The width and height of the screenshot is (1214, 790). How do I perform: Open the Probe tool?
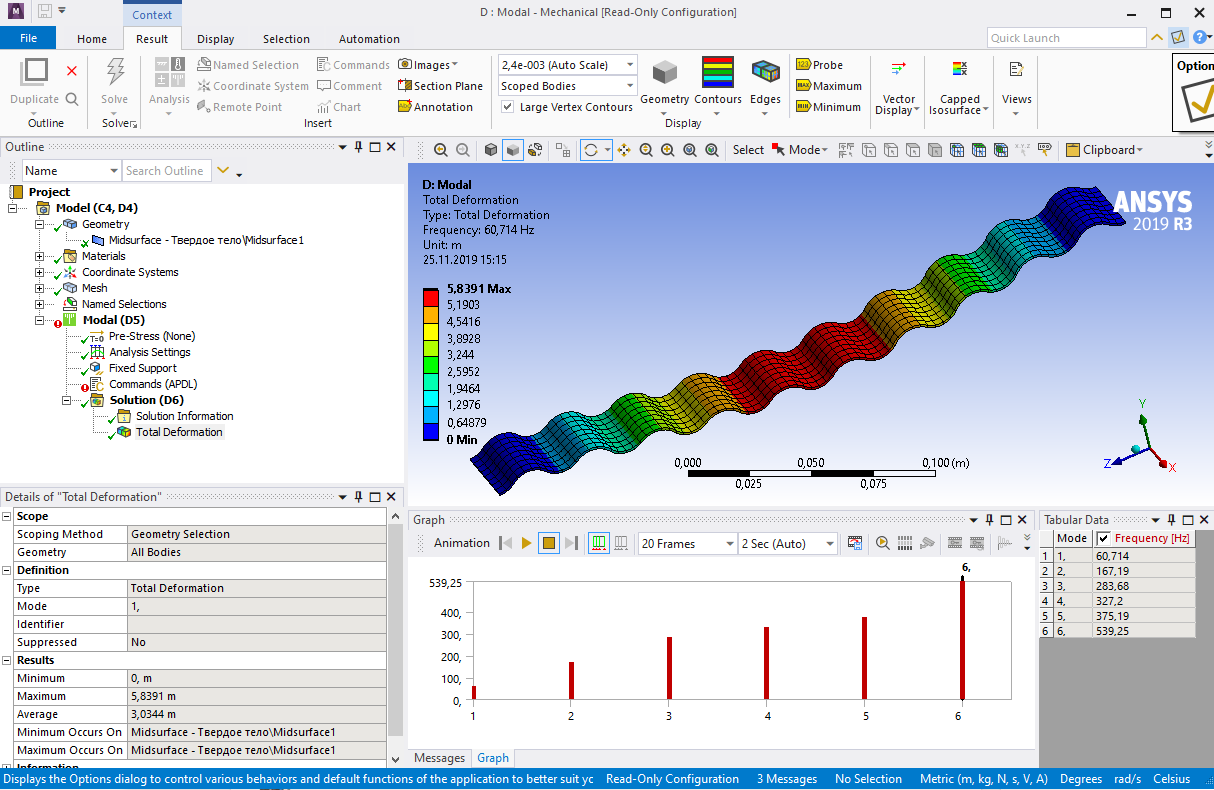click(x=824, y=64)
